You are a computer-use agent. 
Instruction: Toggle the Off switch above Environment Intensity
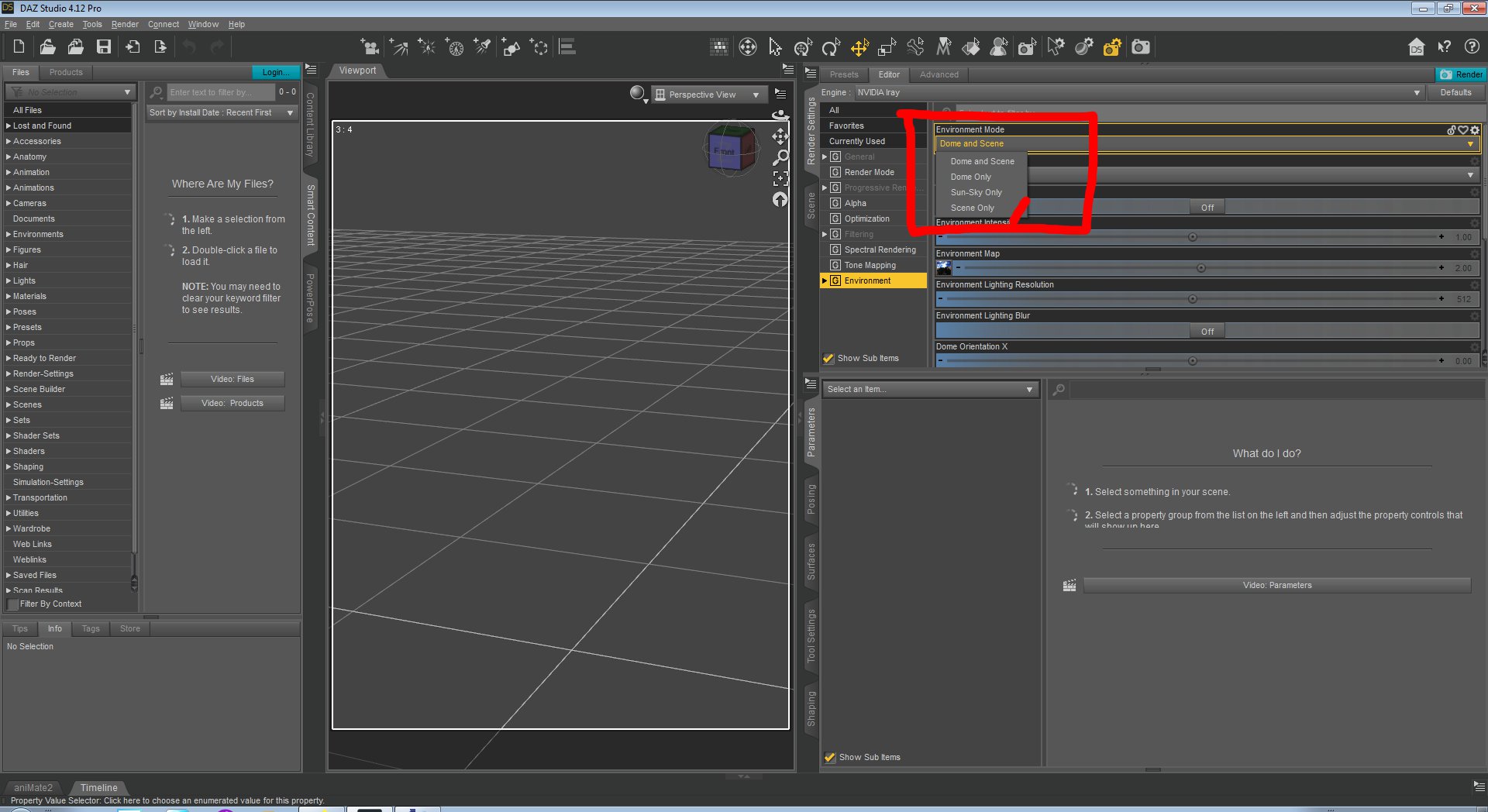[1207, 207]
